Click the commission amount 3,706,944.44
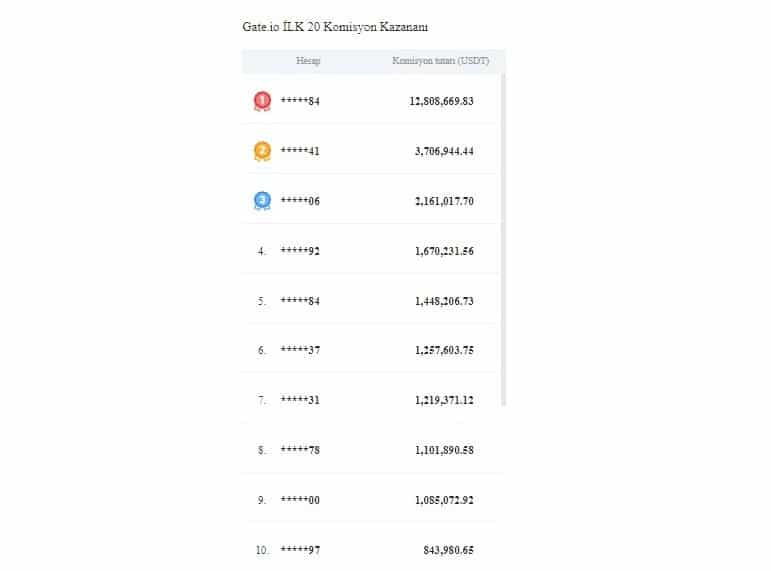The width and height of the screenshot is (771, 571). (x=444, y=151)
